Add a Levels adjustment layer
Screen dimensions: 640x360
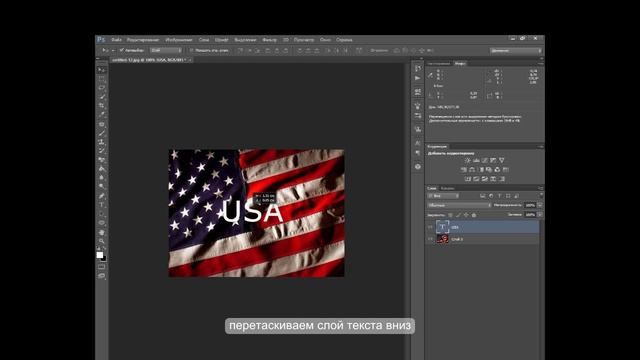pyautogui.click(x=476, y=160)
